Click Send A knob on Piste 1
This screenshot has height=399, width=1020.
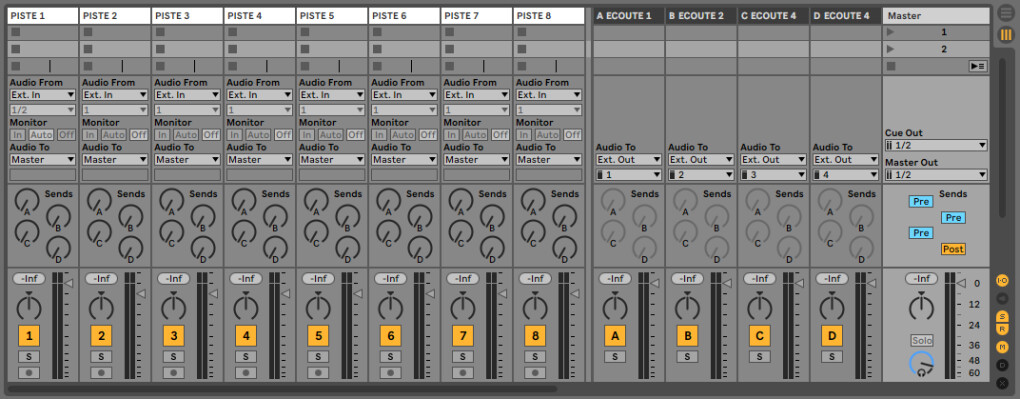click(x=27, y=201)
